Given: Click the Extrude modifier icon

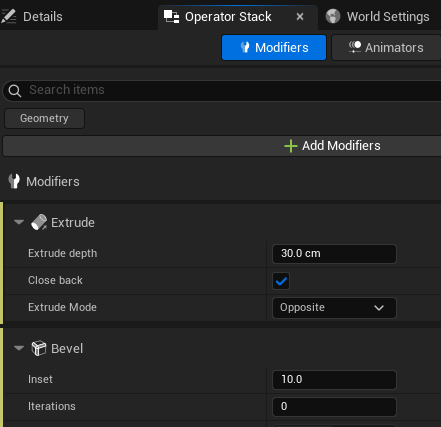Looking at the screenshot, I should [x=39, y=222].
